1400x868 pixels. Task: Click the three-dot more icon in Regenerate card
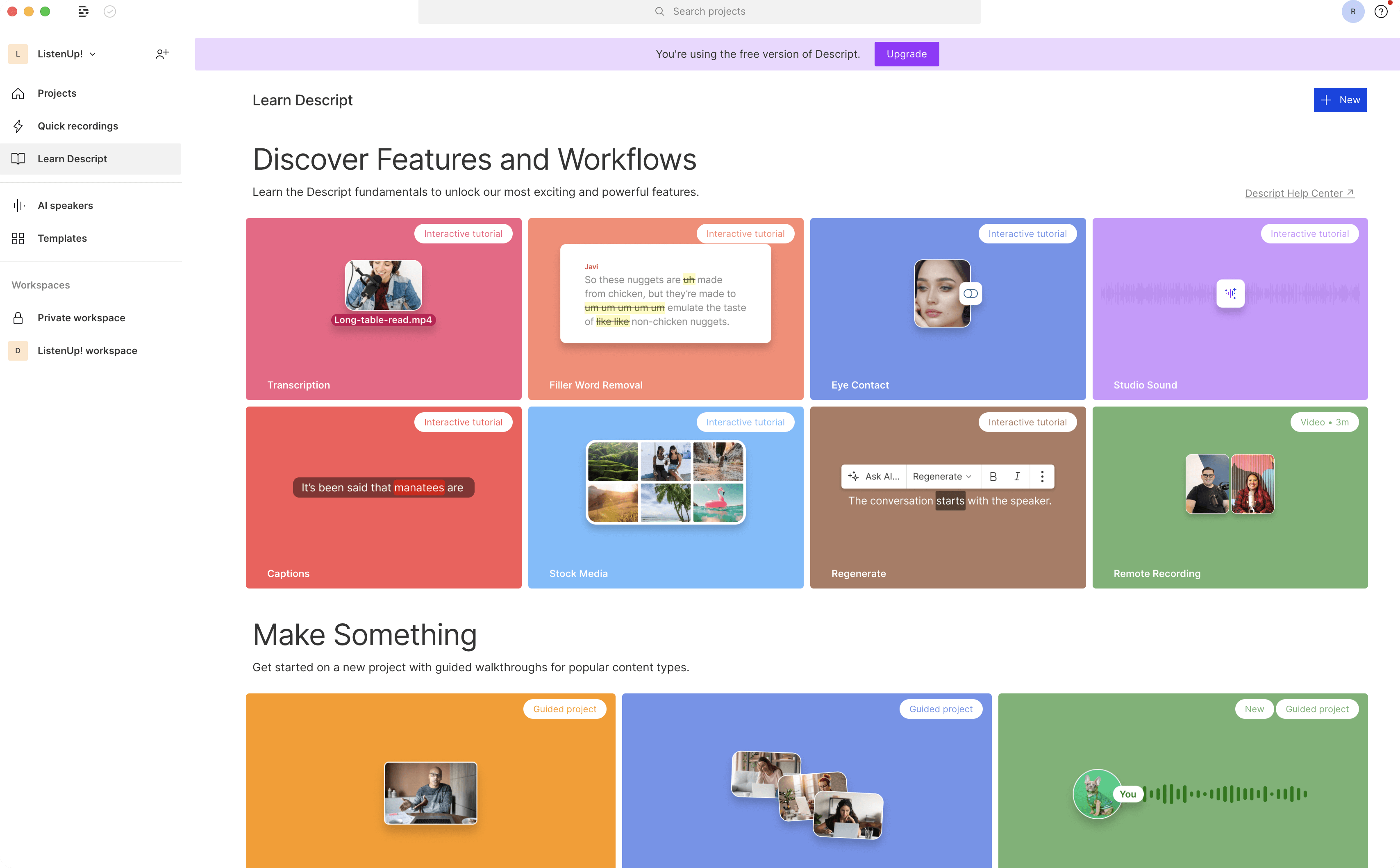coord(1042,477)
